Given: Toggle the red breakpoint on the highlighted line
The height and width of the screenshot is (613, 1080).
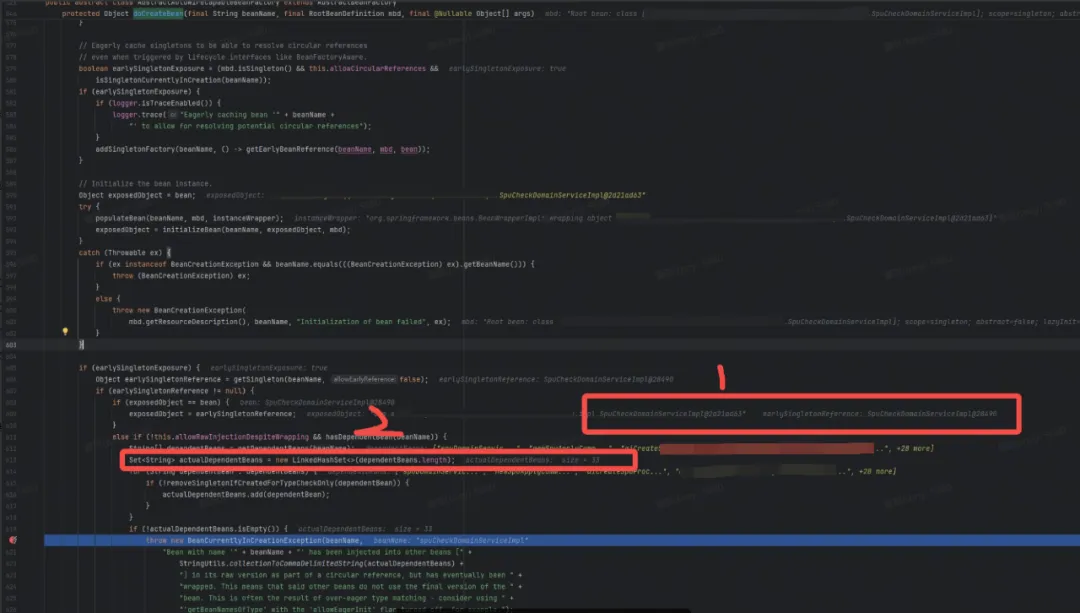Looking at the screenshot, I should (12, 540).
